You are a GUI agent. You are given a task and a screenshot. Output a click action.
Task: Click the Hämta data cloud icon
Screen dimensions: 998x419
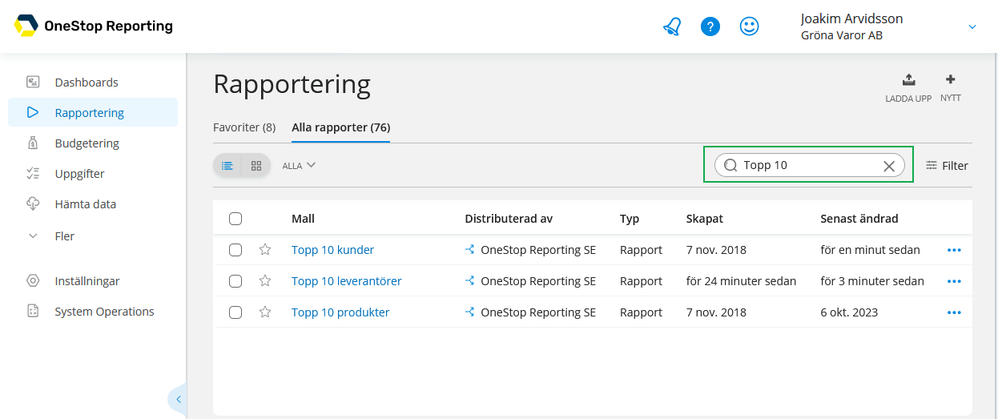click(33, 204)
